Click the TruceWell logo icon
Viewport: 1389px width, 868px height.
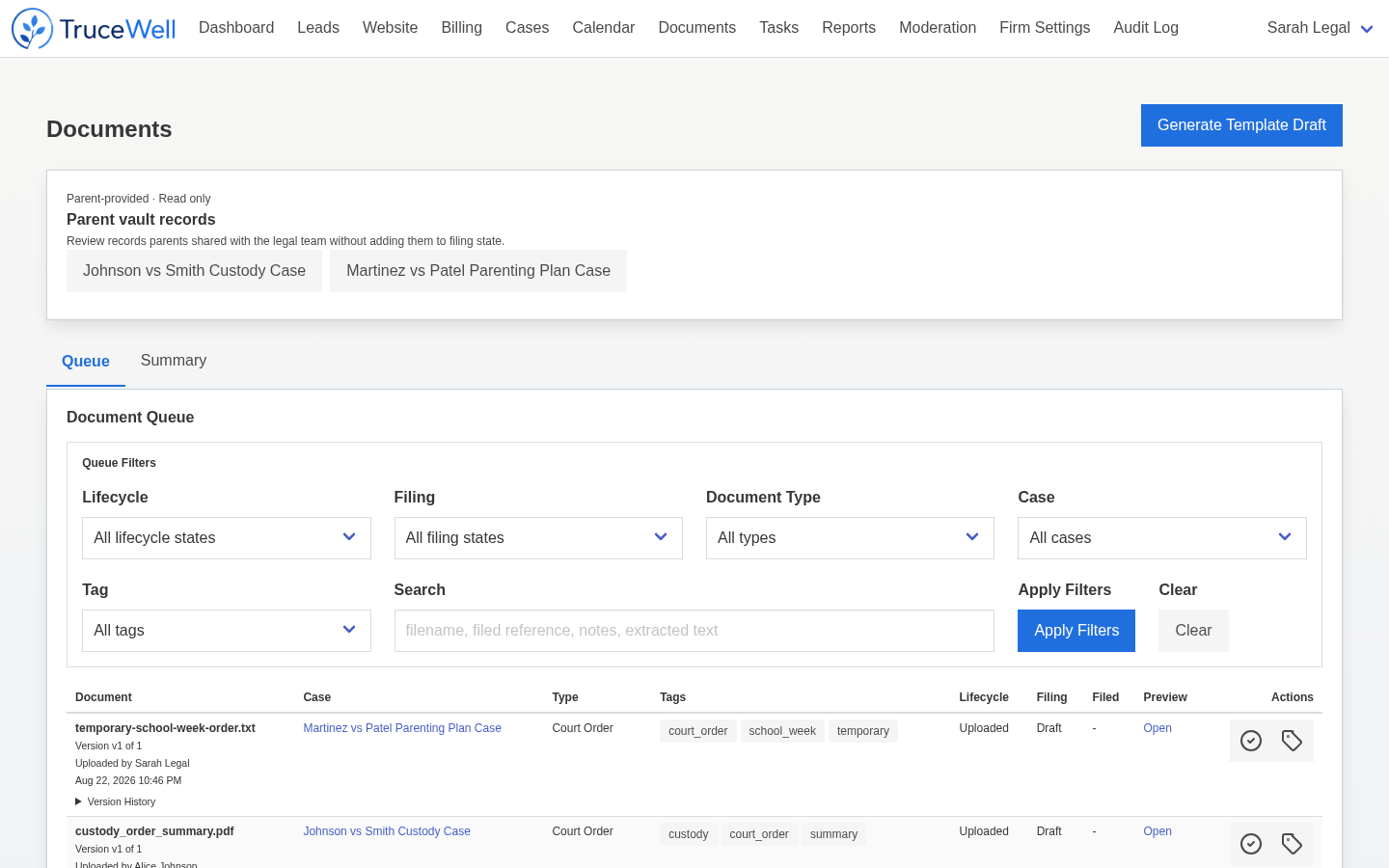(32, 29)
